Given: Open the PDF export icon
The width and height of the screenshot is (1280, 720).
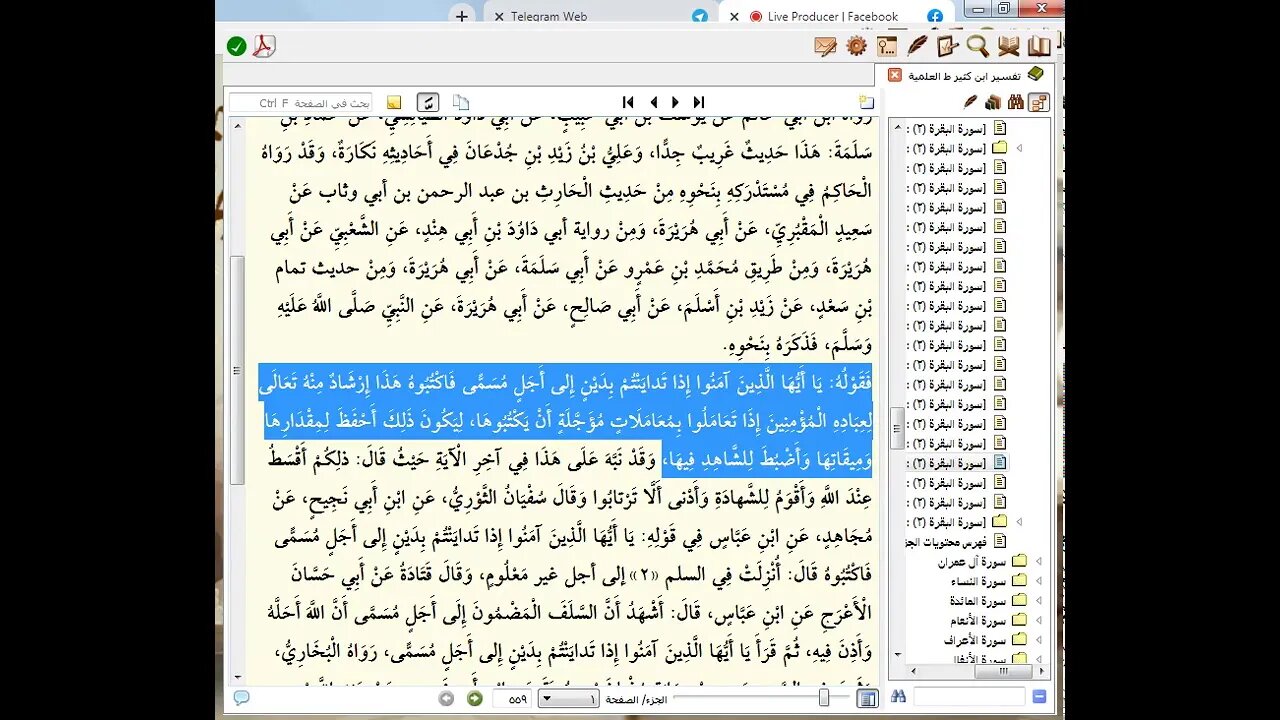Looking at the screenshot, I should [x=264, y=46].
